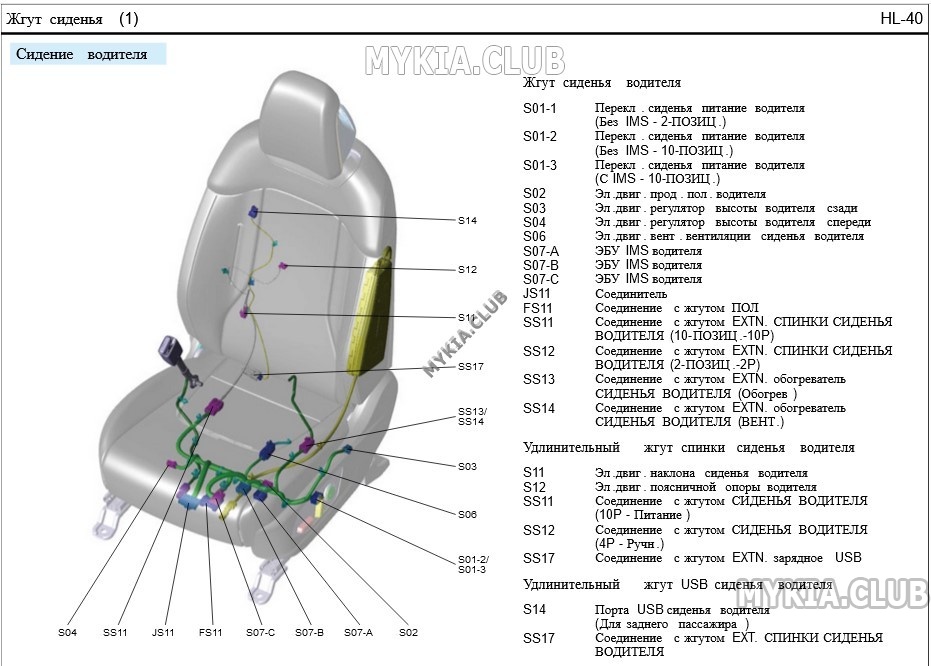
Task: Click the S04 label below seat
Action: click(x=68, y=633)
